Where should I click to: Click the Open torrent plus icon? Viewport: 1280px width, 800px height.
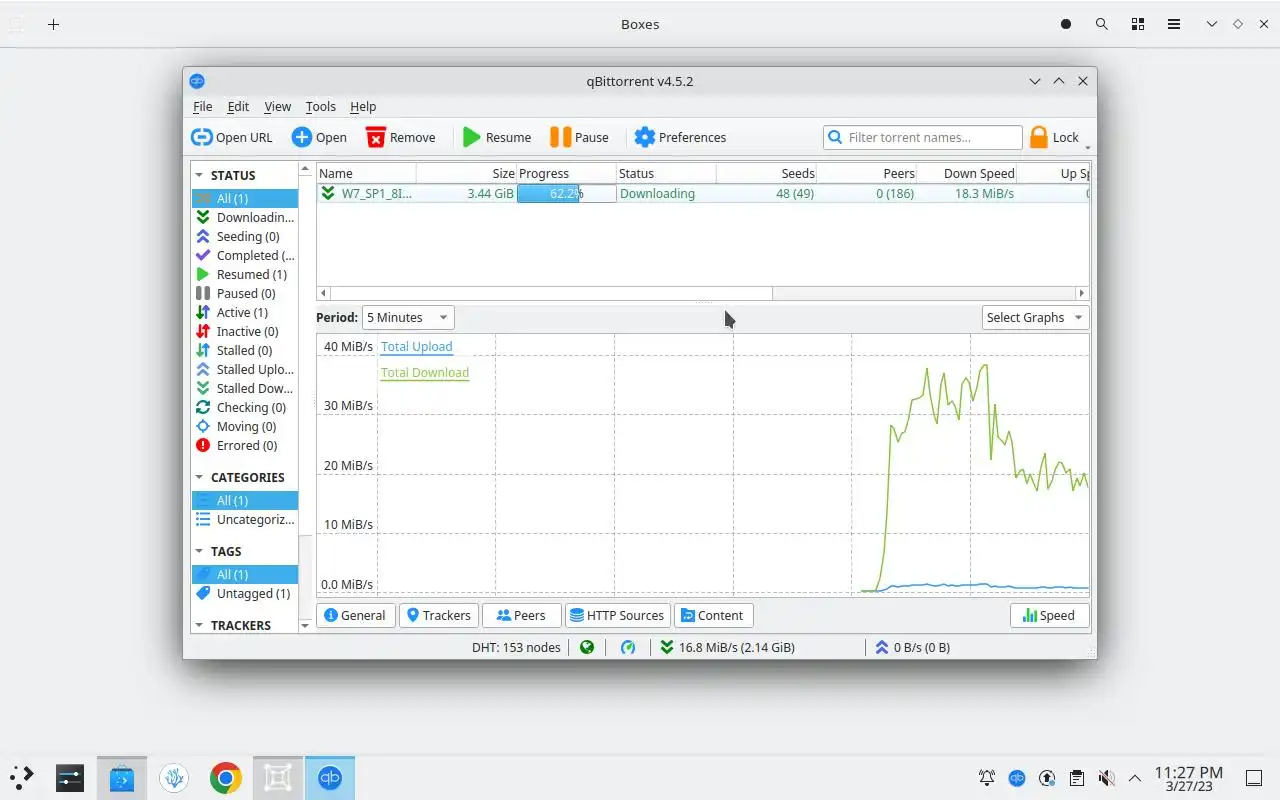302,137
